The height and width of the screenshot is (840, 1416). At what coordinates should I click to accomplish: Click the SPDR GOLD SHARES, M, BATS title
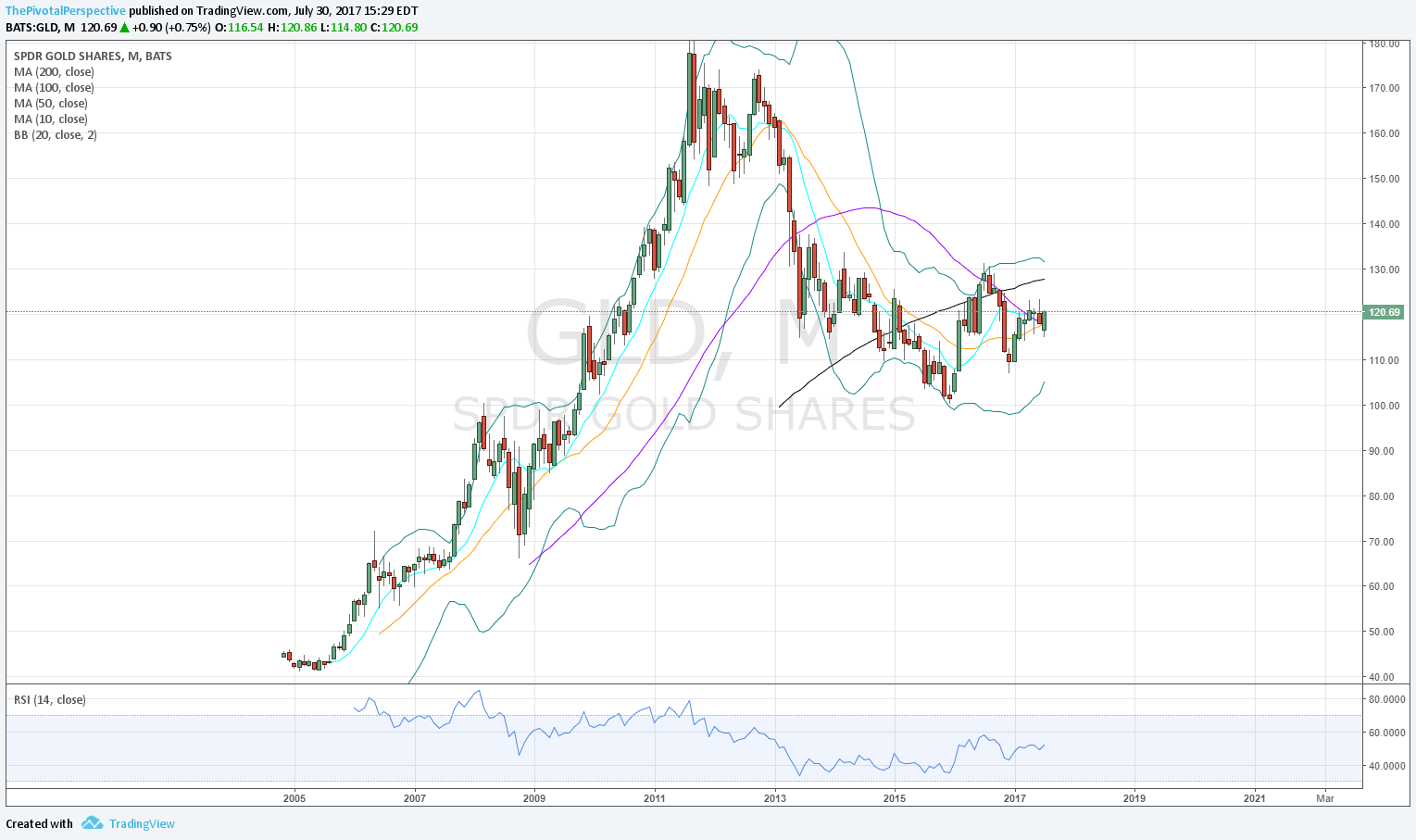(x=93, y=56)
